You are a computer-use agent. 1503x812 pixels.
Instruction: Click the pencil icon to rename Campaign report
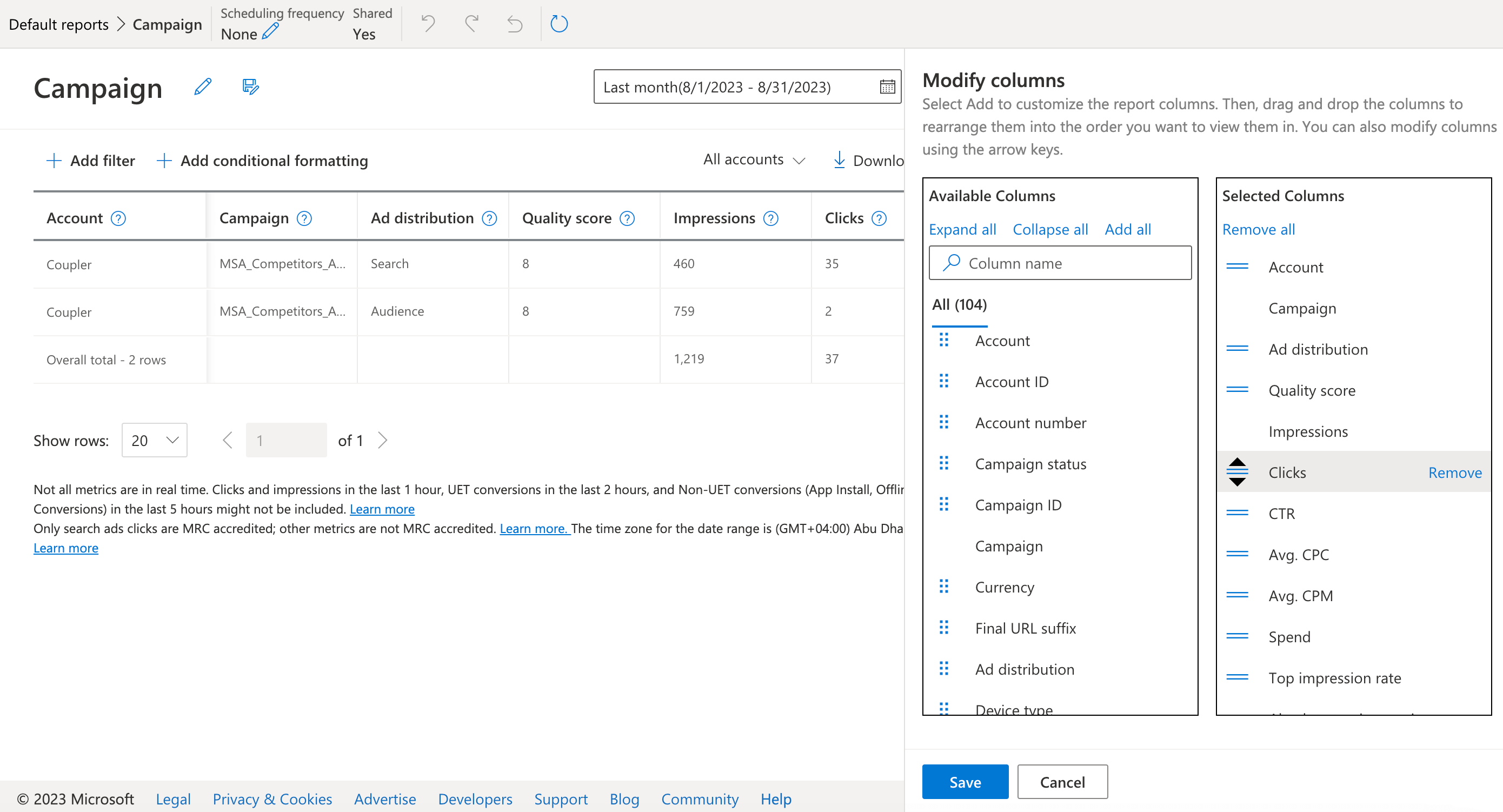(x=202, y=87)
